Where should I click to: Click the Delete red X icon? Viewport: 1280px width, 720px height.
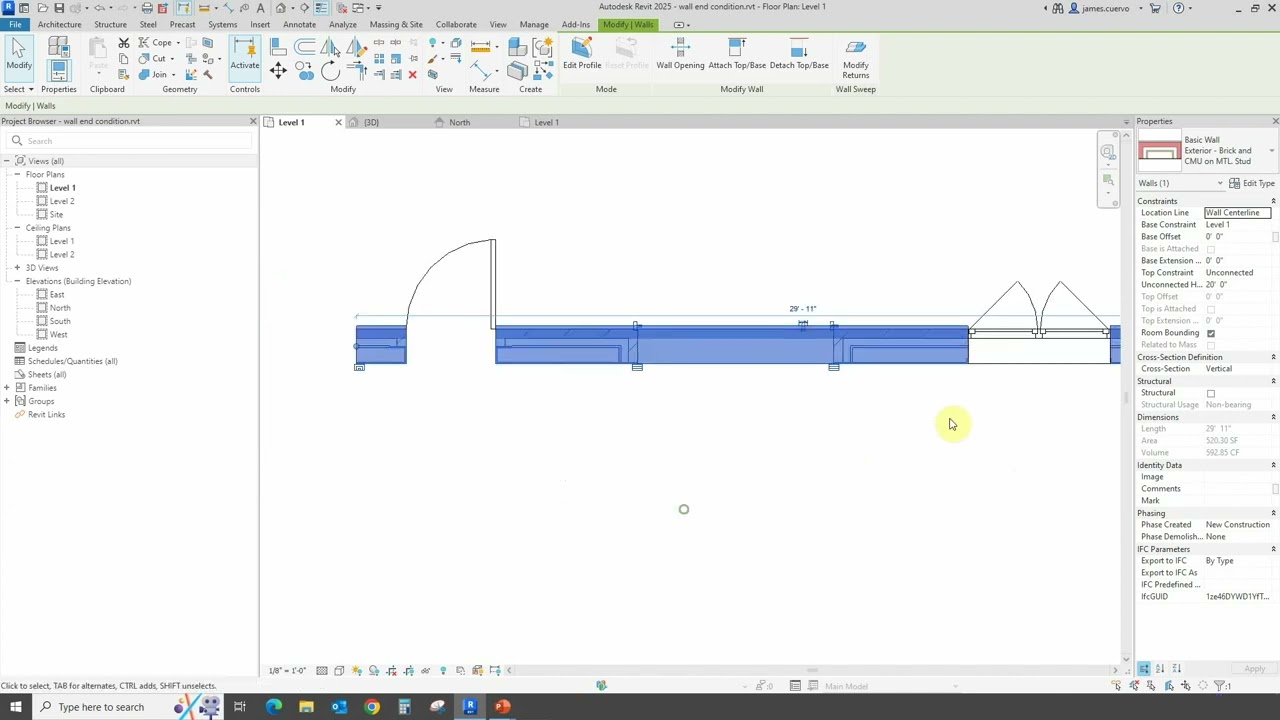(x=412, y=75)
